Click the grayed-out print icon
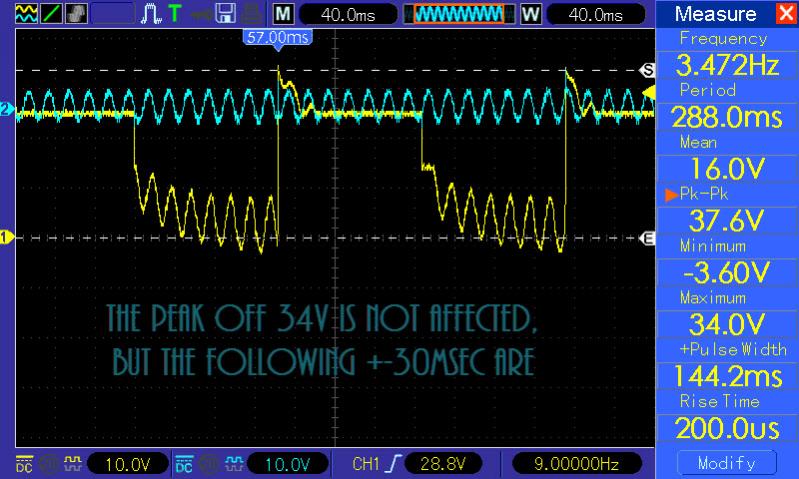Viewport: 799px width, 479px height. point(252,13)
